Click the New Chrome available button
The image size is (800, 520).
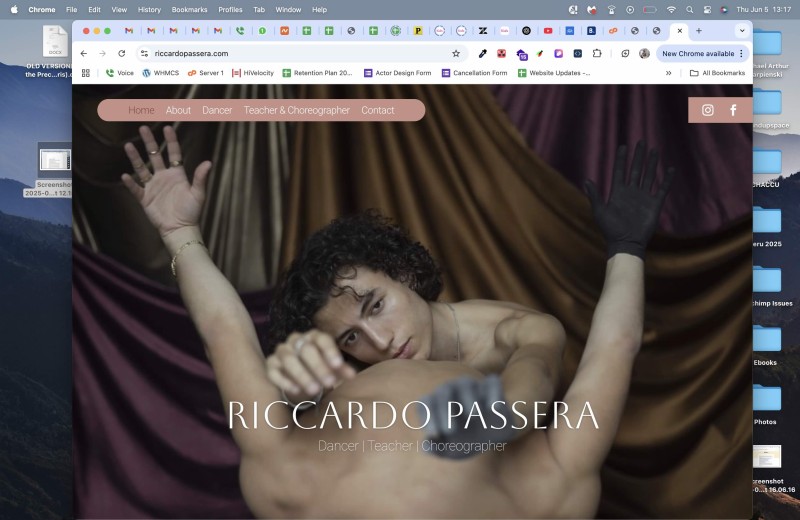click(x=698, y=53)
